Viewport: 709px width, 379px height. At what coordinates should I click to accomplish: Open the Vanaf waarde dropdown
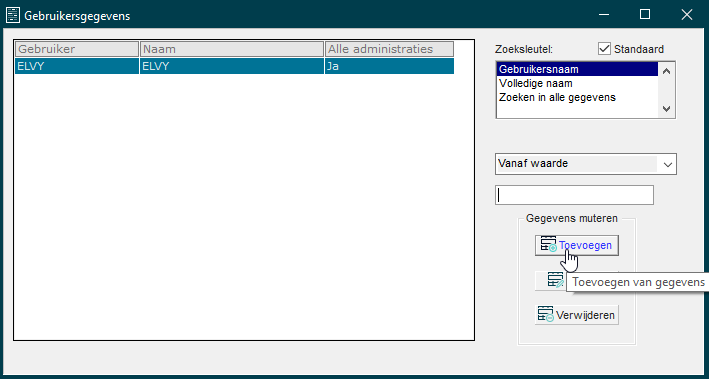(x=586, y=164)
